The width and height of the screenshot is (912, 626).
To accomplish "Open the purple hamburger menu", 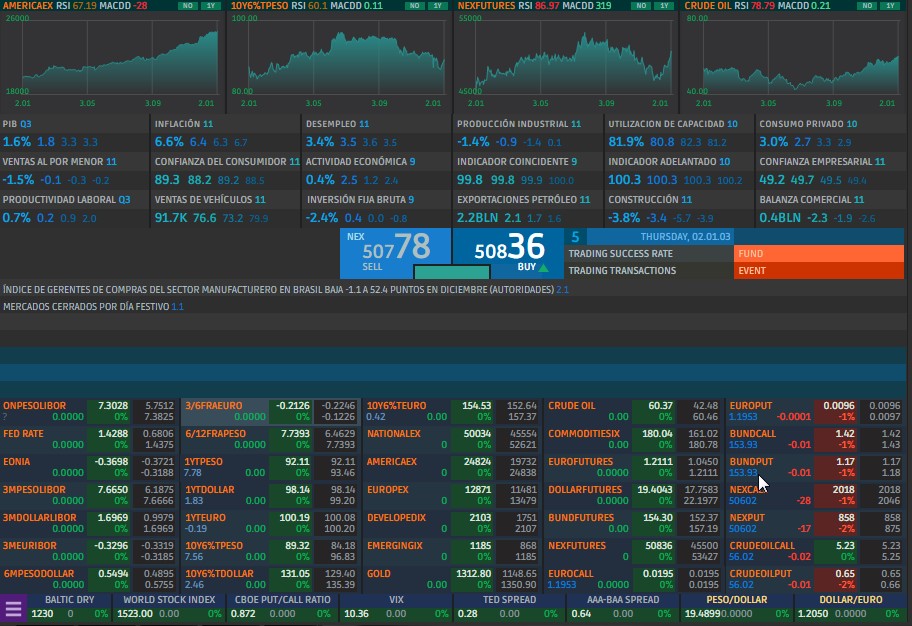I will (14, 607).
